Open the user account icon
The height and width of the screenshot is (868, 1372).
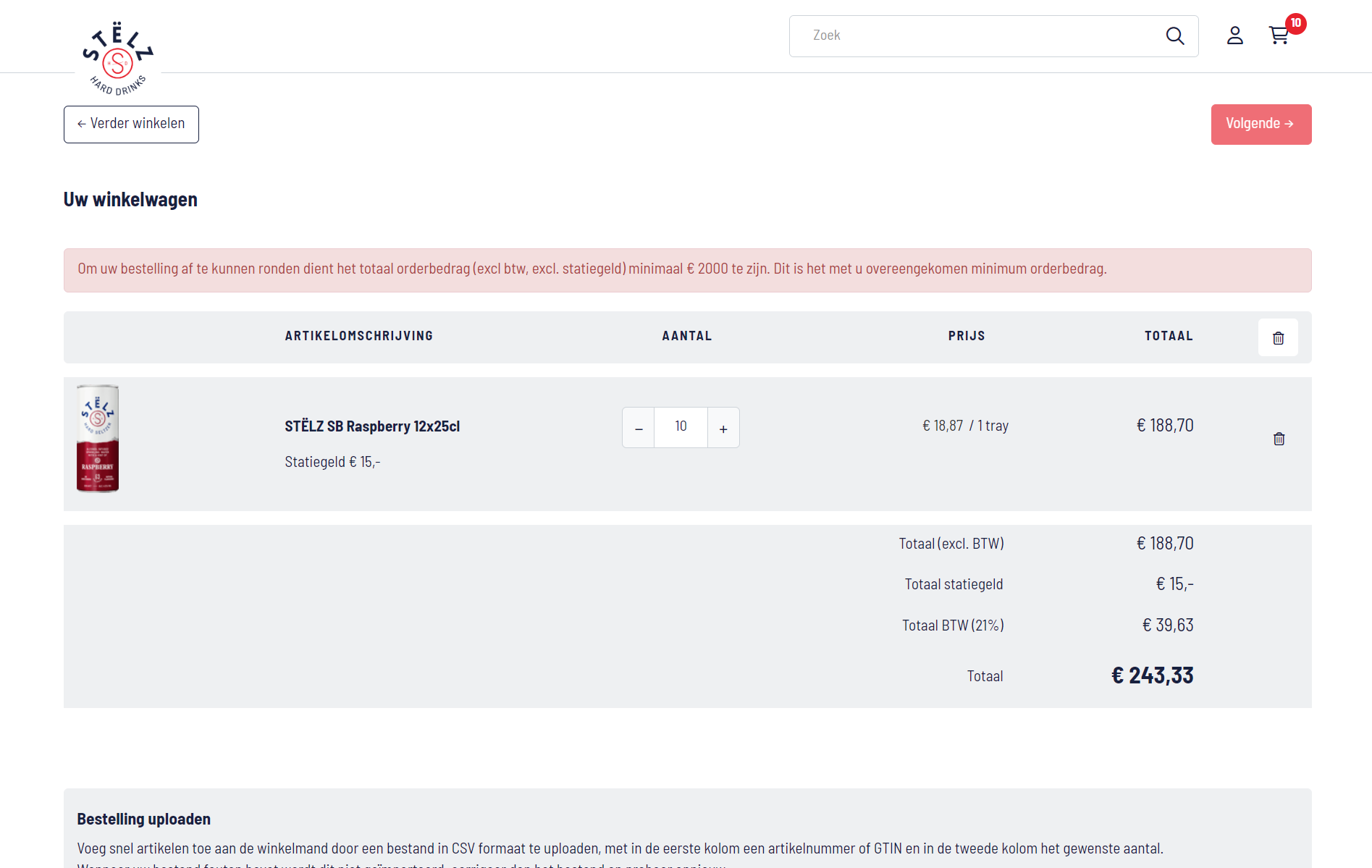point(1235,35)
